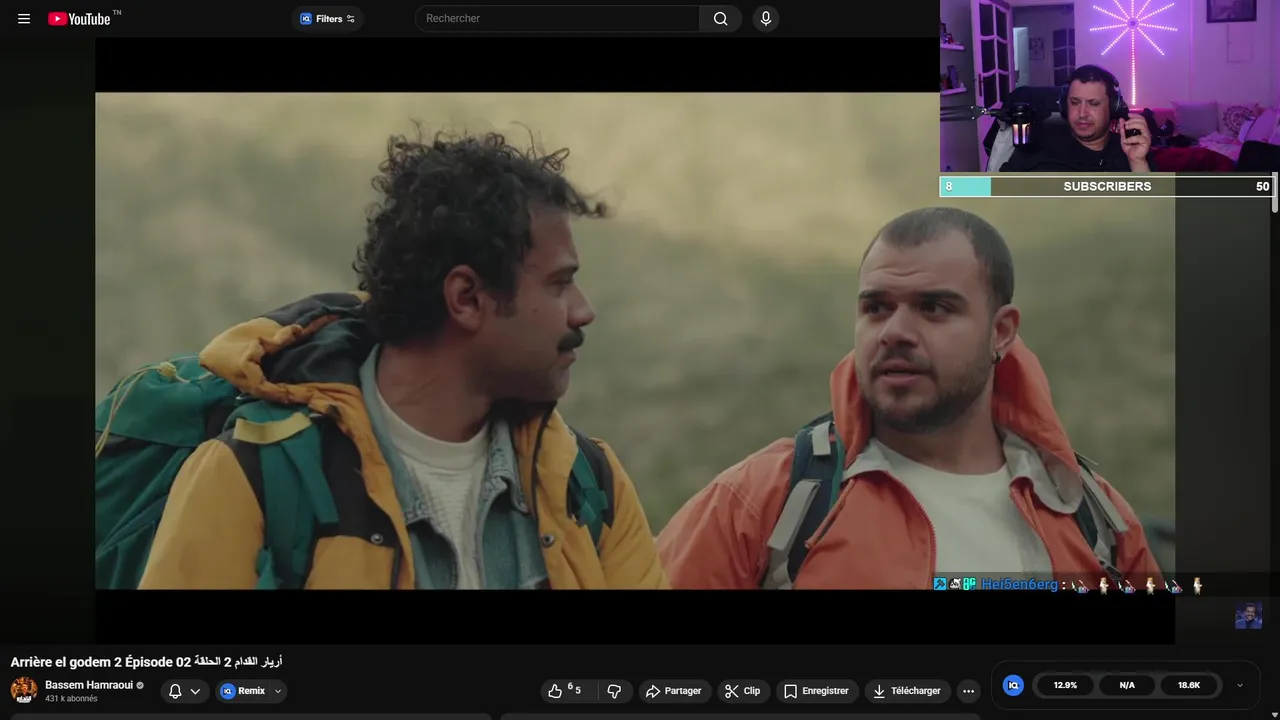Click the magnifier search button

pos(720,18)
